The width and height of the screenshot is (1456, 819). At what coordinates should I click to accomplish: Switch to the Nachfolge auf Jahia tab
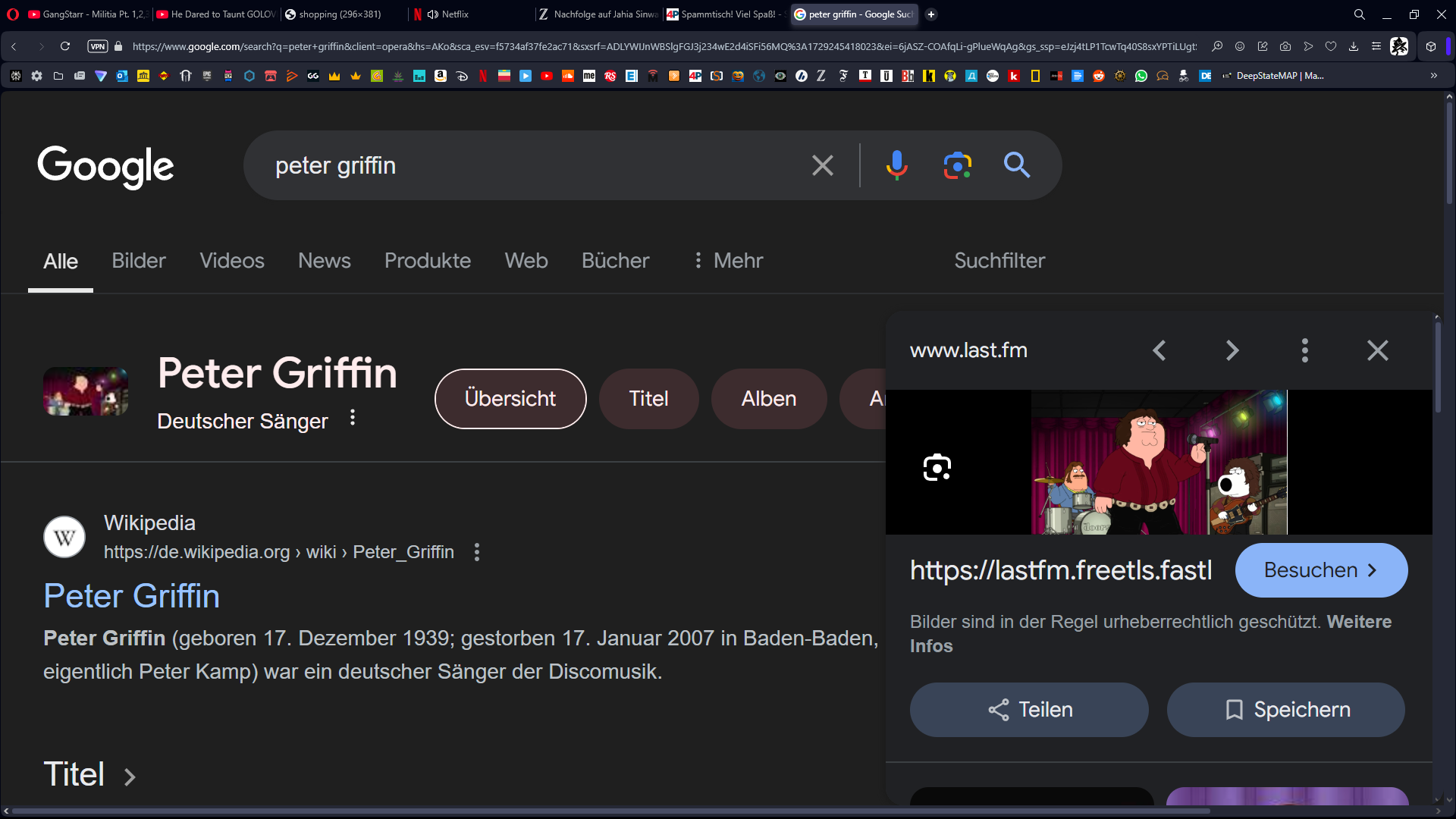pos(598,14)
